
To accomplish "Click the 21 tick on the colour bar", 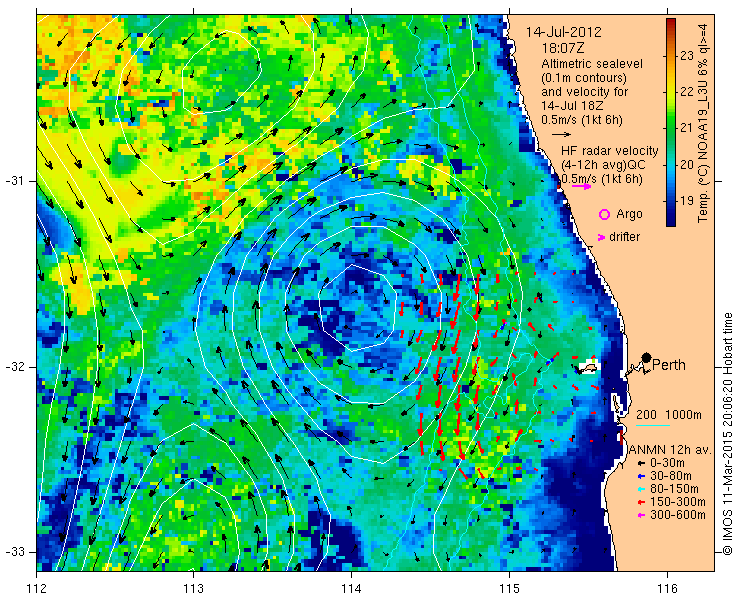I will click(x=687, y=128).
